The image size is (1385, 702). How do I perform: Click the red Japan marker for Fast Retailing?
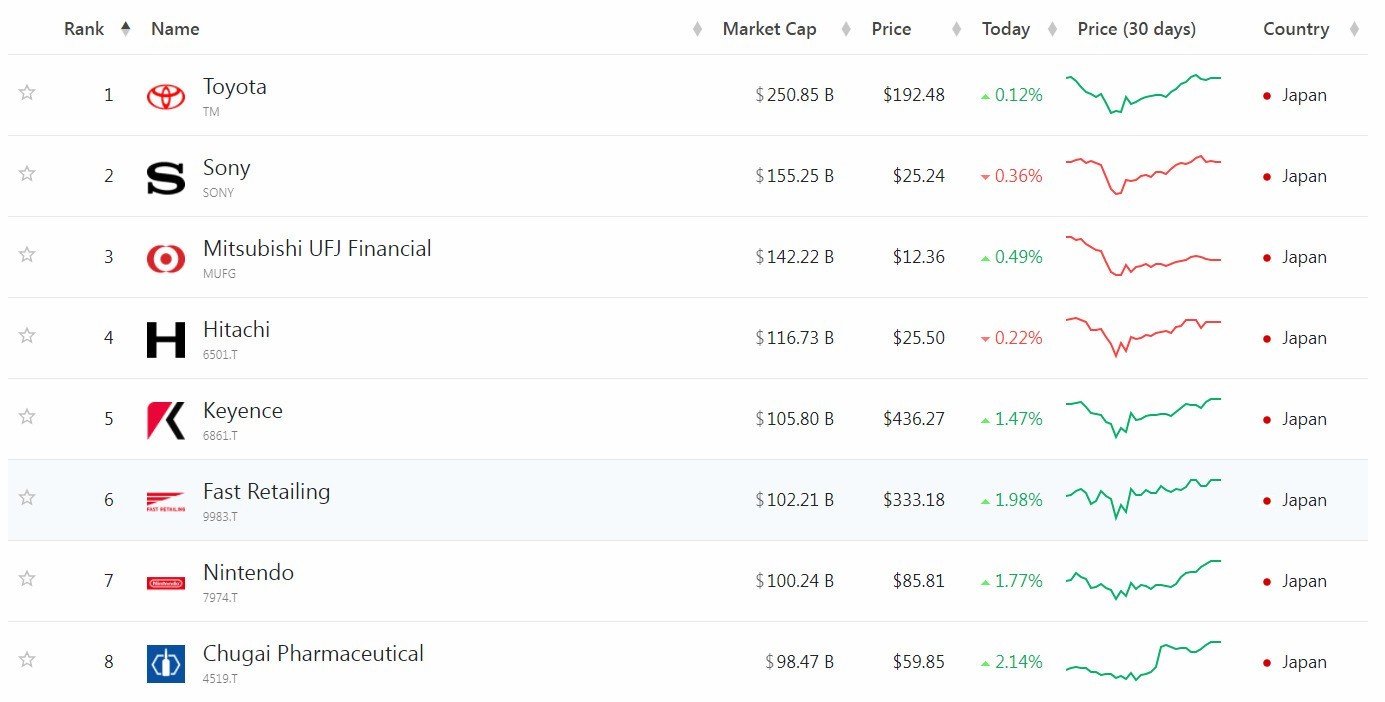[1267, 501]
